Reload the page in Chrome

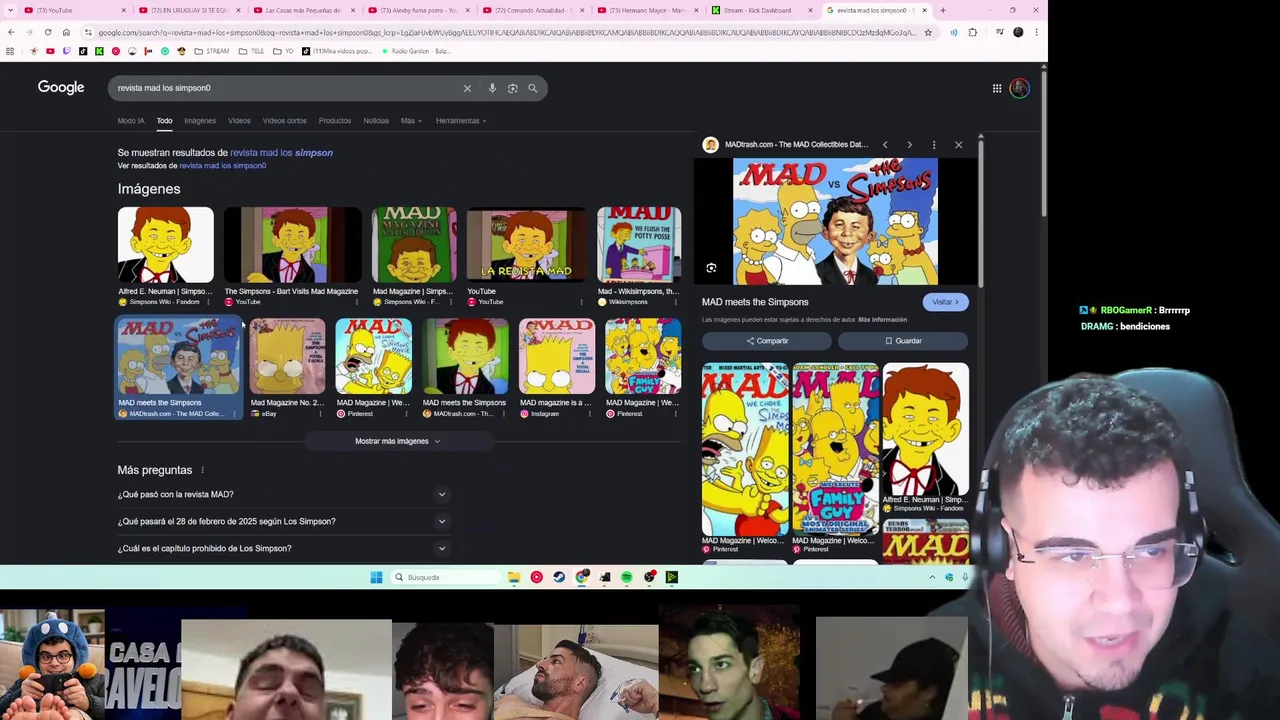[x=48, y=32]
